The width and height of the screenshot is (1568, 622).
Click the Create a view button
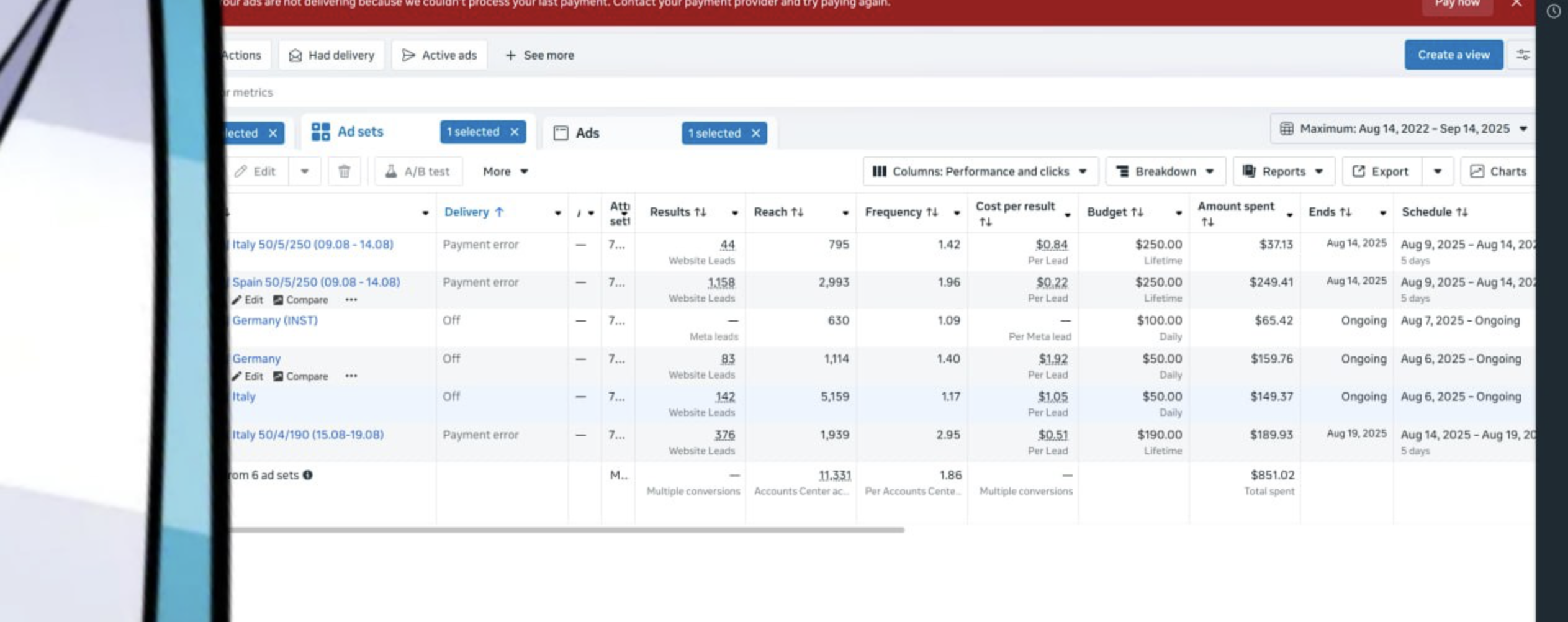click(1453, 55)
